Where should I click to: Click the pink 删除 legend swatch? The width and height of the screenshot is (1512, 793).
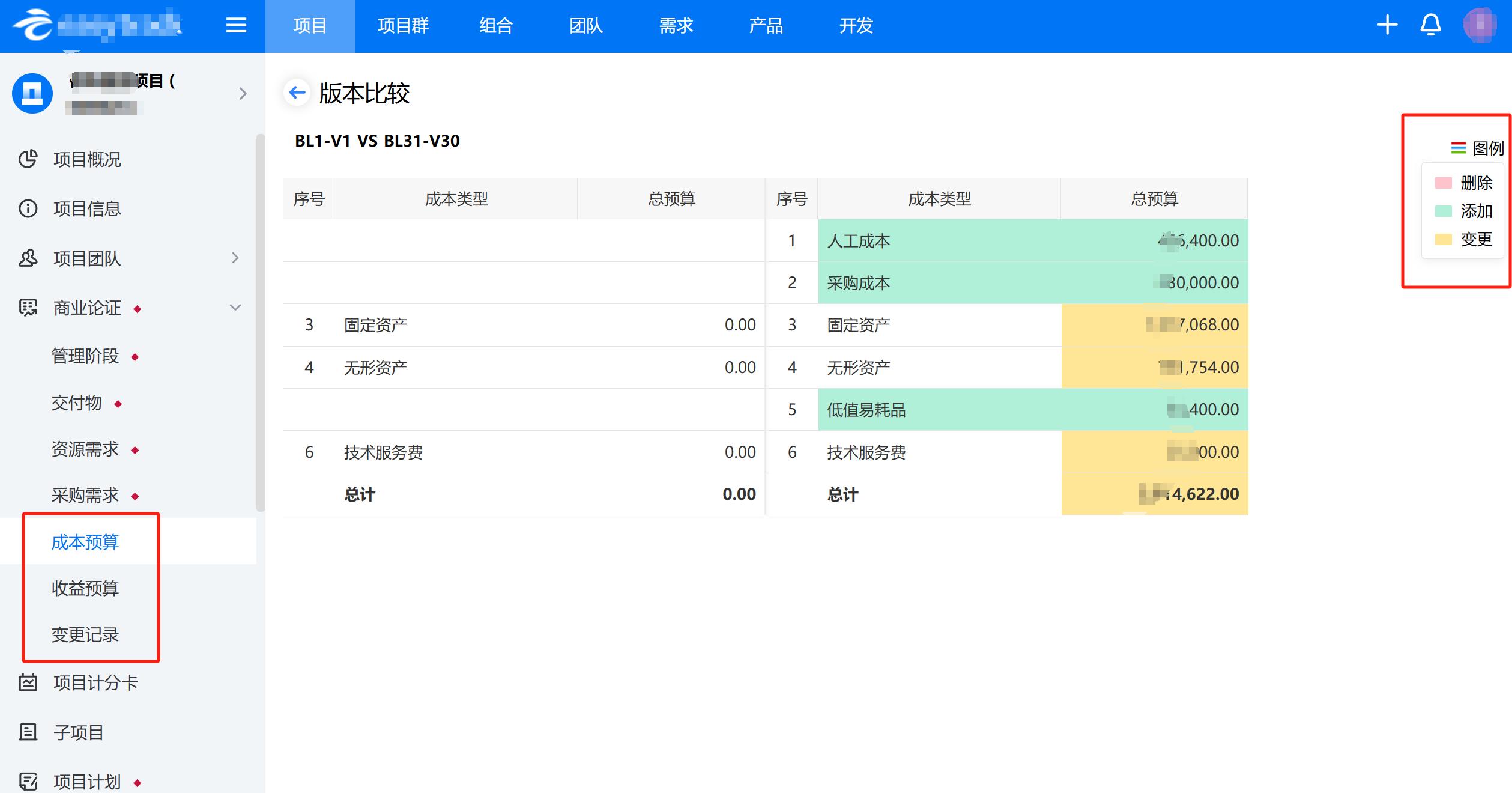(1443, 183)
